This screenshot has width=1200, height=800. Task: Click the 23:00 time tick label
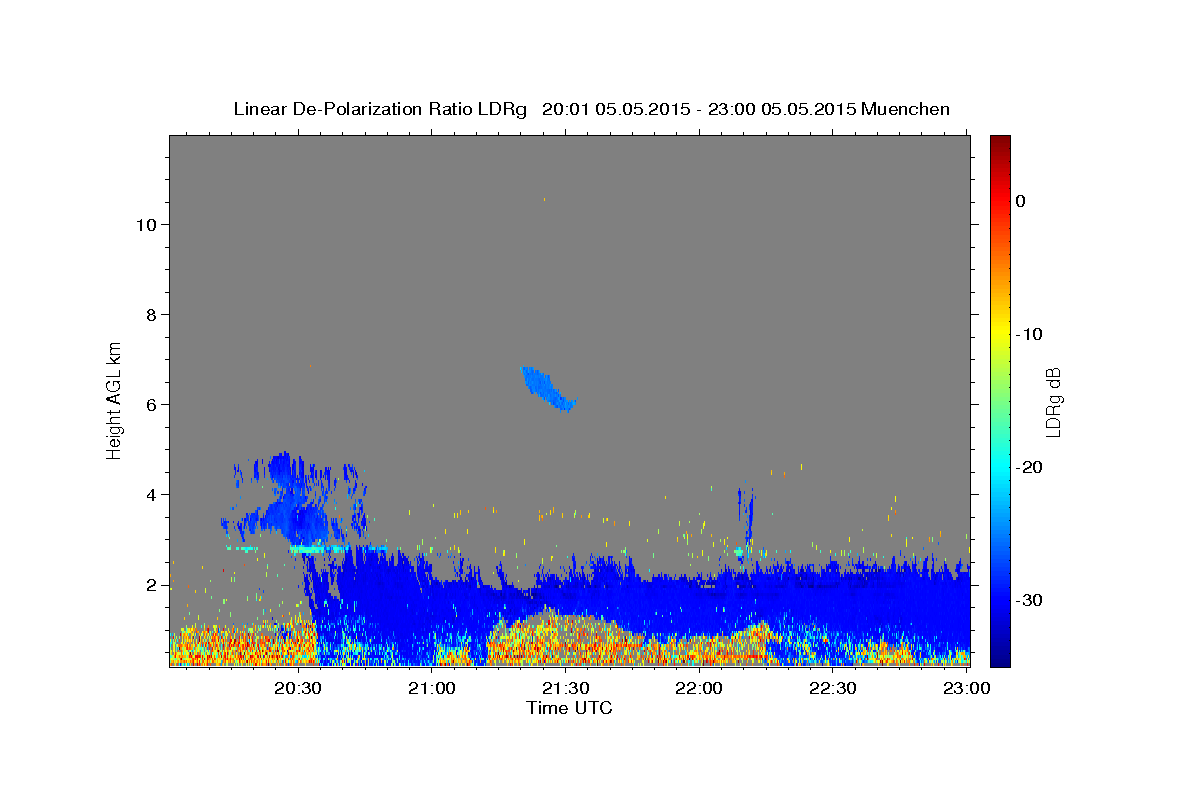click(967, 688)
